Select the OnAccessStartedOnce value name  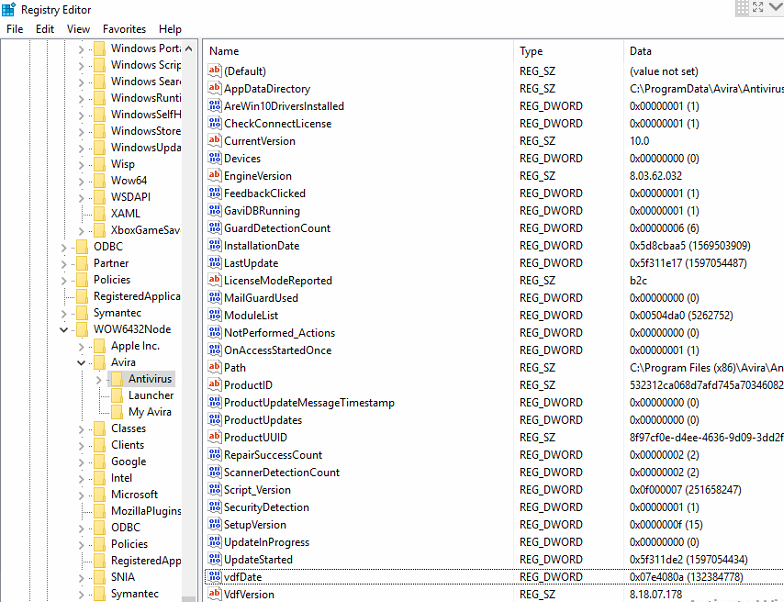278,350
